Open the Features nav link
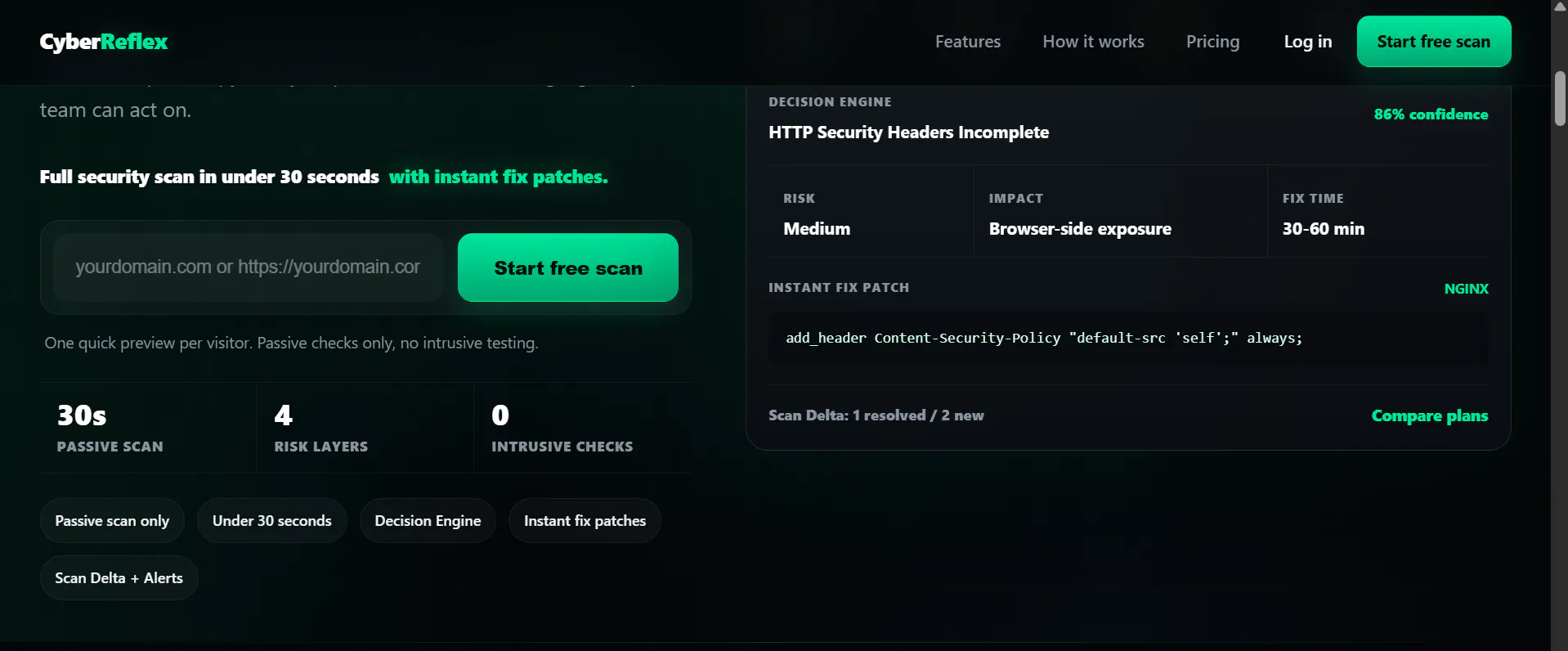1568x651 pixels. pos(968,42)
